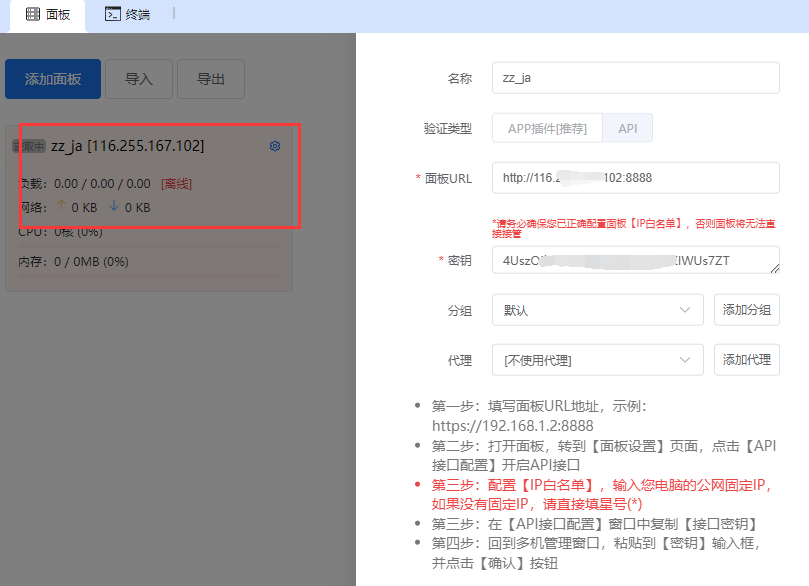The height and width of the screenshot is (586, 809).
Task: Click the 面板 tab grid icon
Action: tap(33, 14)
